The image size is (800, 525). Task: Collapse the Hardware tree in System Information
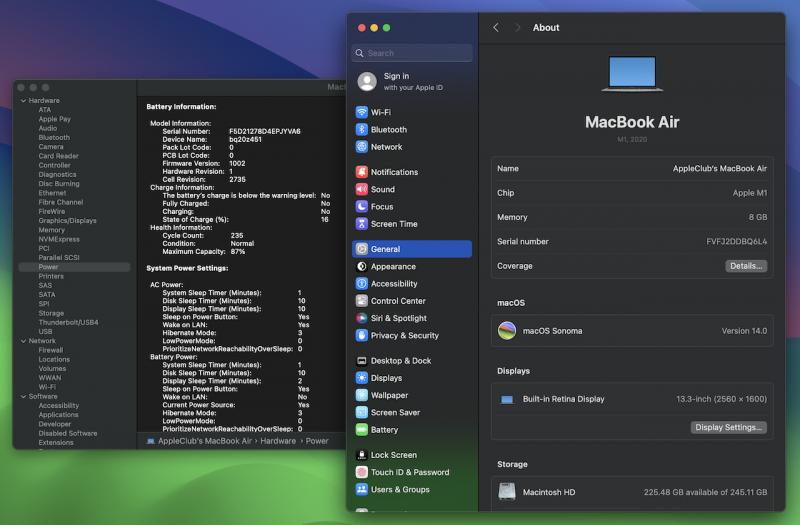click(x=23, y=101)
